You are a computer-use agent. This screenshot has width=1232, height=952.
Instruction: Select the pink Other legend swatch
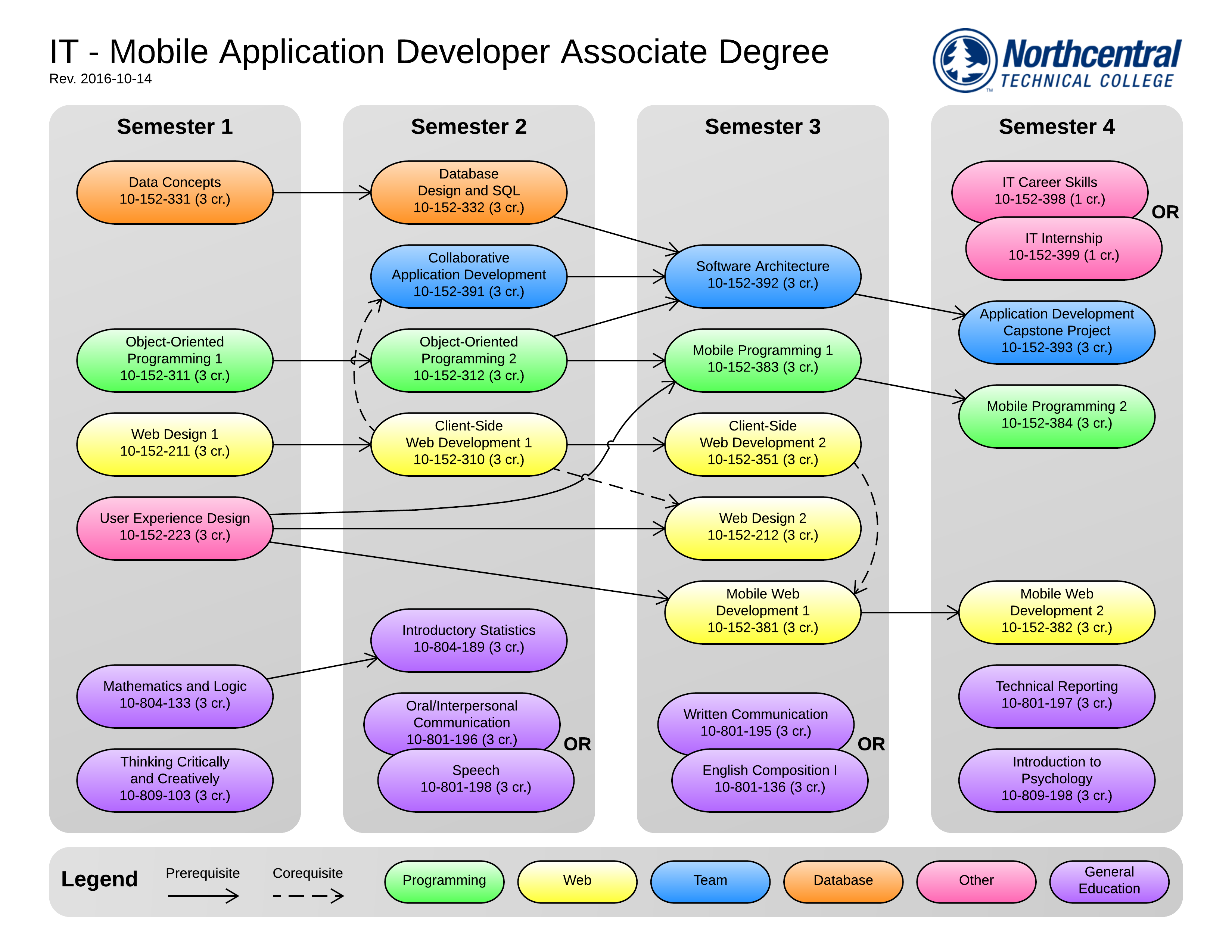[x=976, y=881]
